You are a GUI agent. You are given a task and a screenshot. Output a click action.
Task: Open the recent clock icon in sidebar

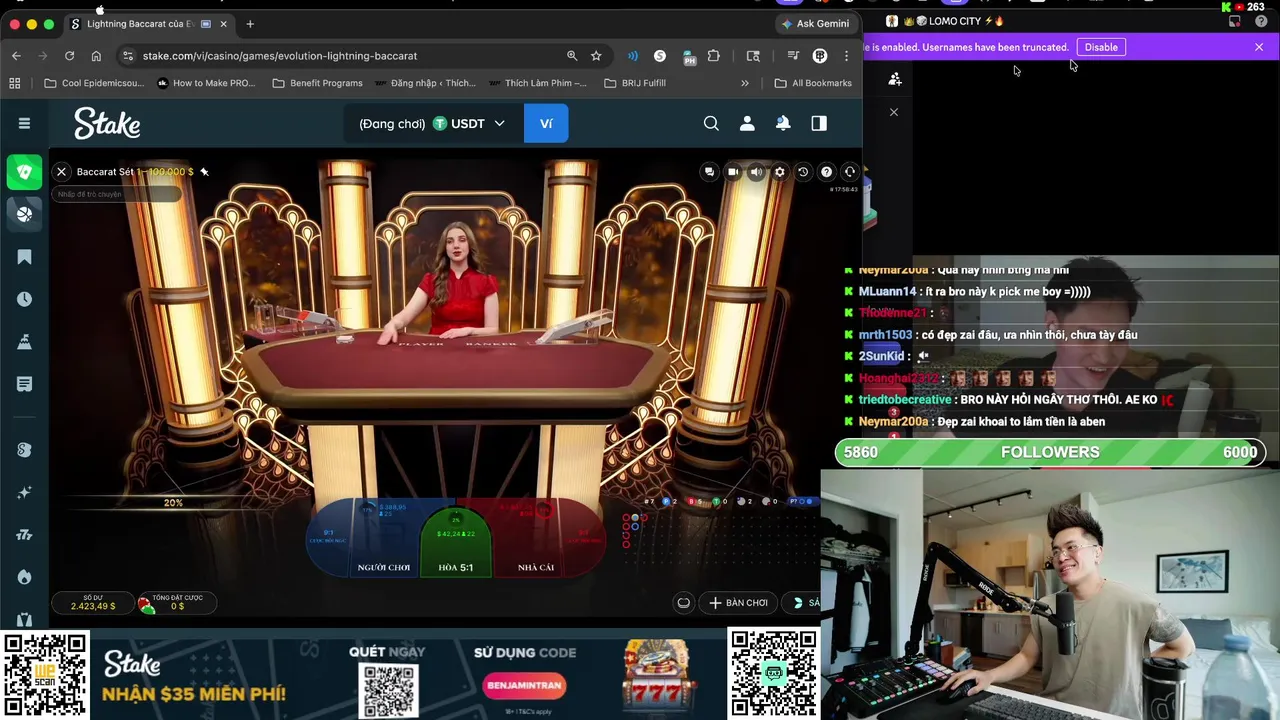24,299
